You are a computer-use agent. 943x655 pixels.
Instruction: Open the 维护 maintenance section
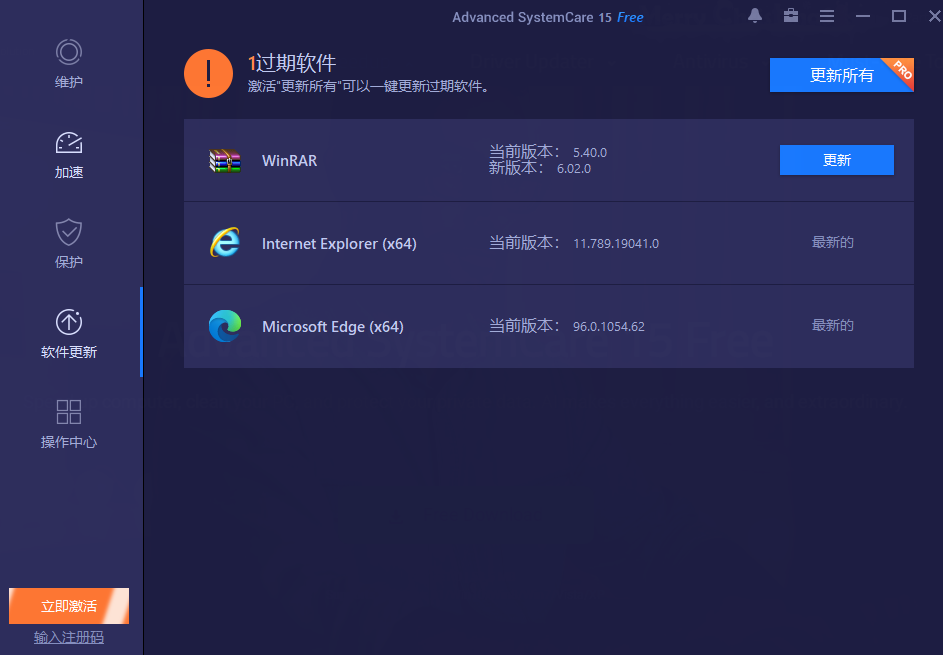click(69, 64)
